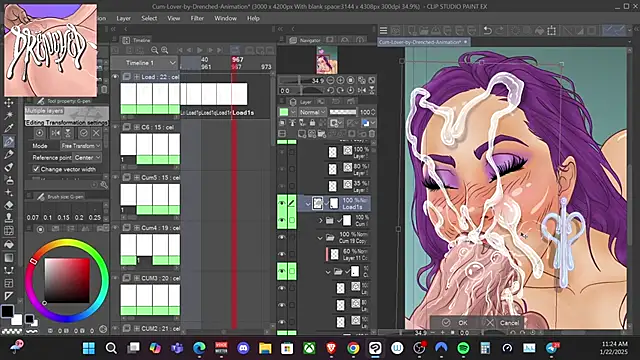Hide the Load1s layer eye icon
Viewport: 640px width, 360px height.
pos(282,203)
